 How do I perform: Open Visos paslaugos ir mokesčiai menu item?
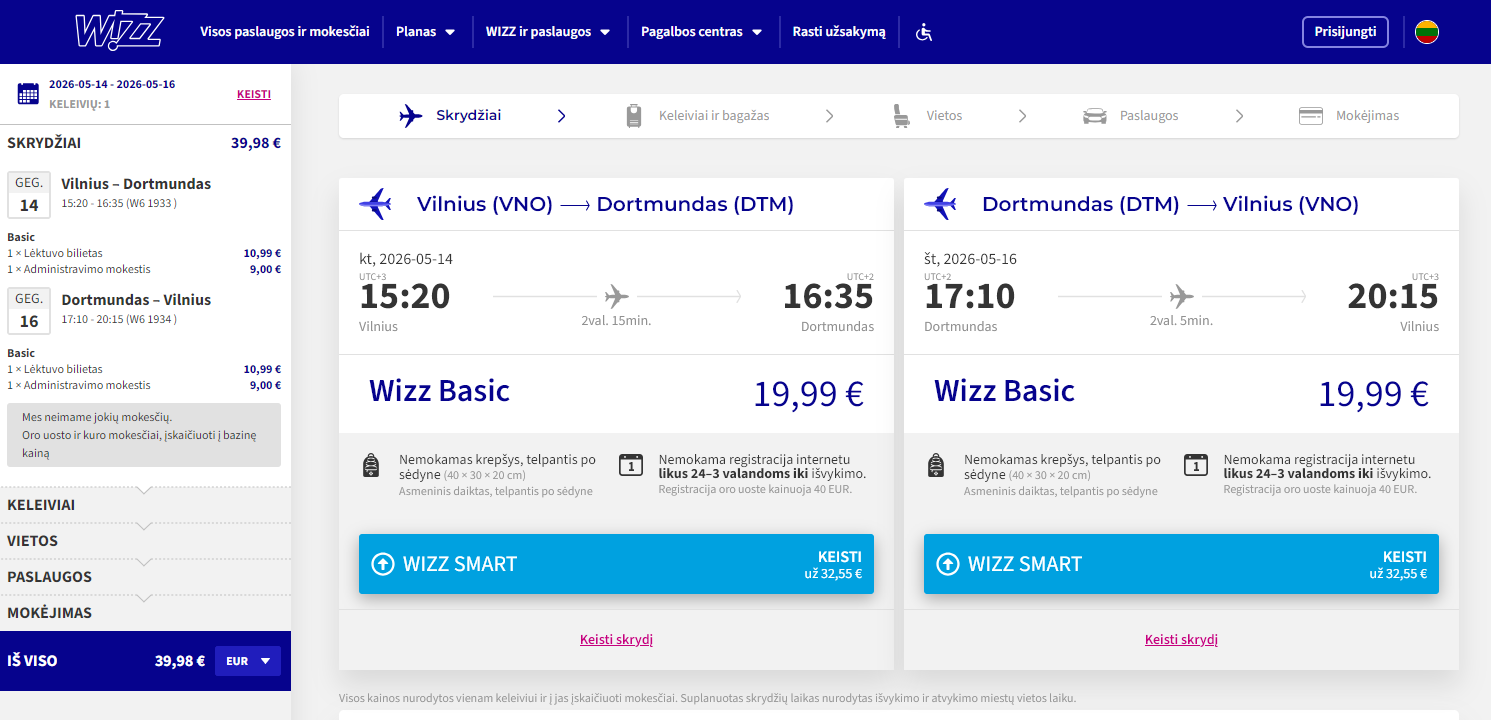tap(285, 32)
